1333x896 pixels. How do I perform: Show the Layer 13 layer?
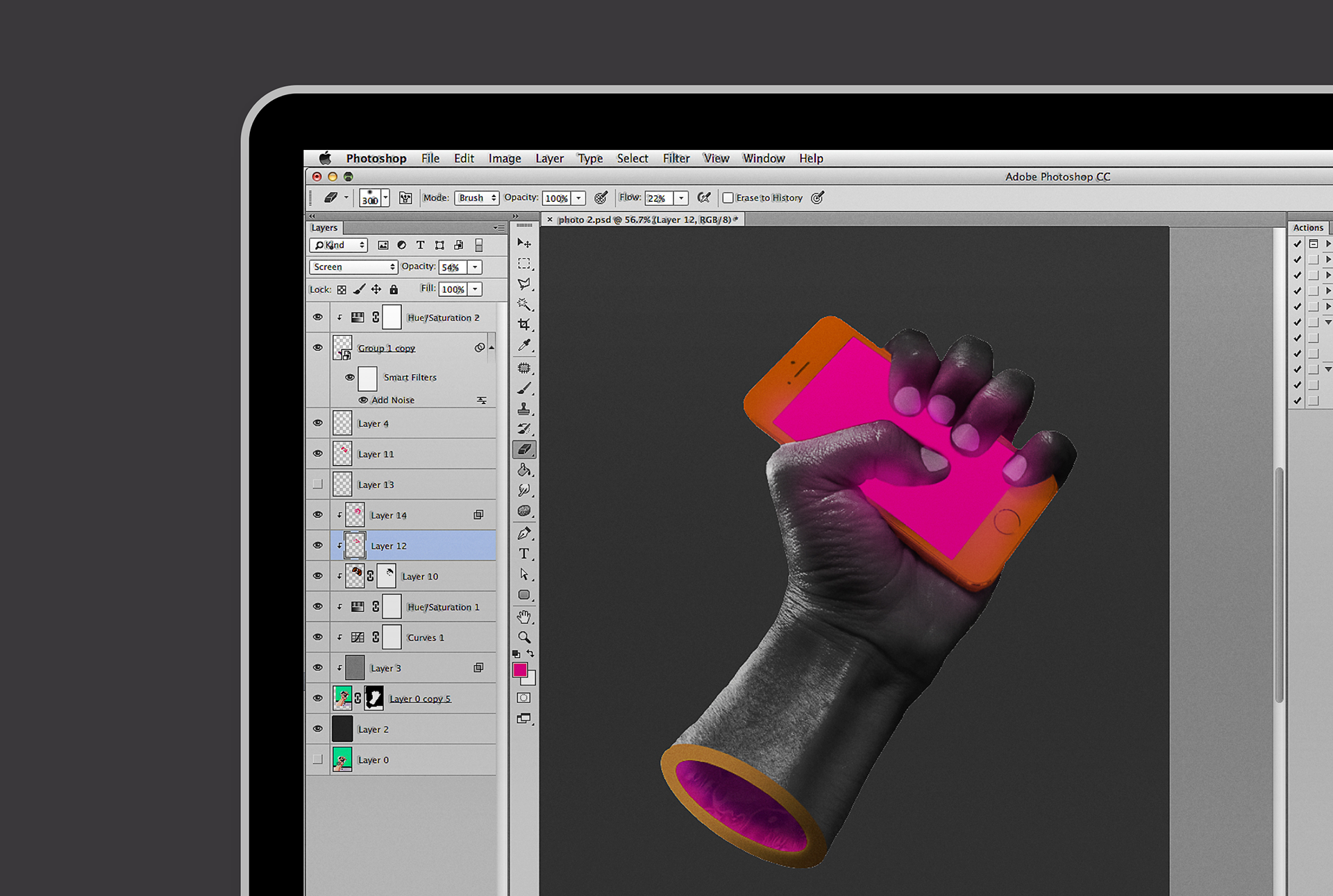pyautogui.click(x=318, y=484)
